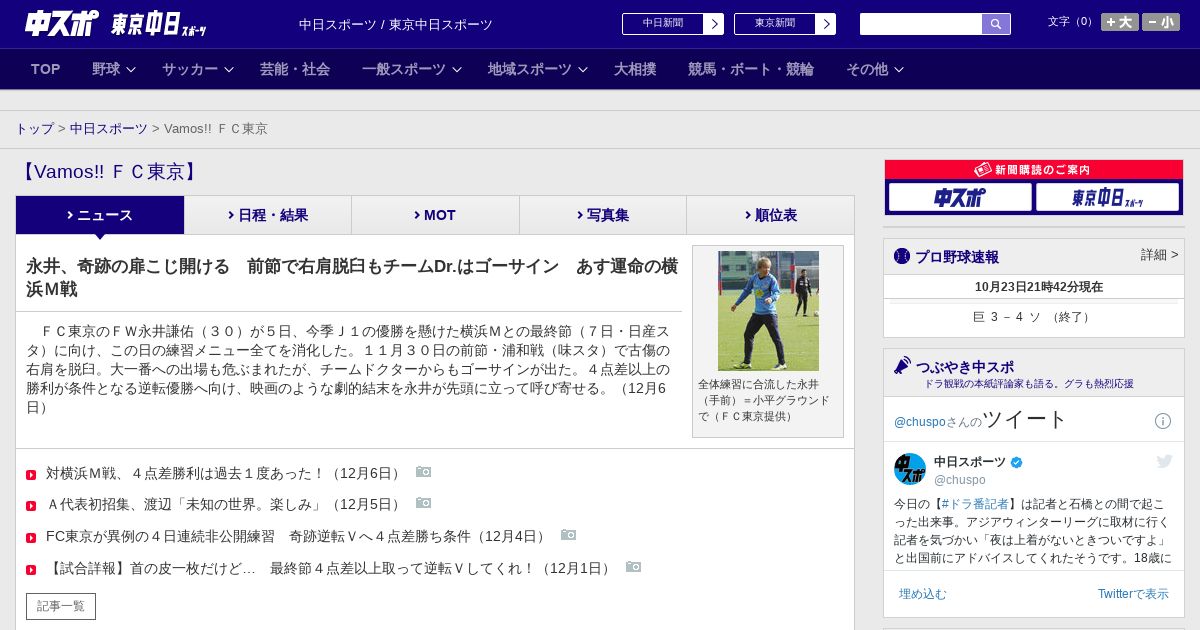Decrease text size with －小 button
The width and height of the screenshot is (1200, 630).
1161,22
